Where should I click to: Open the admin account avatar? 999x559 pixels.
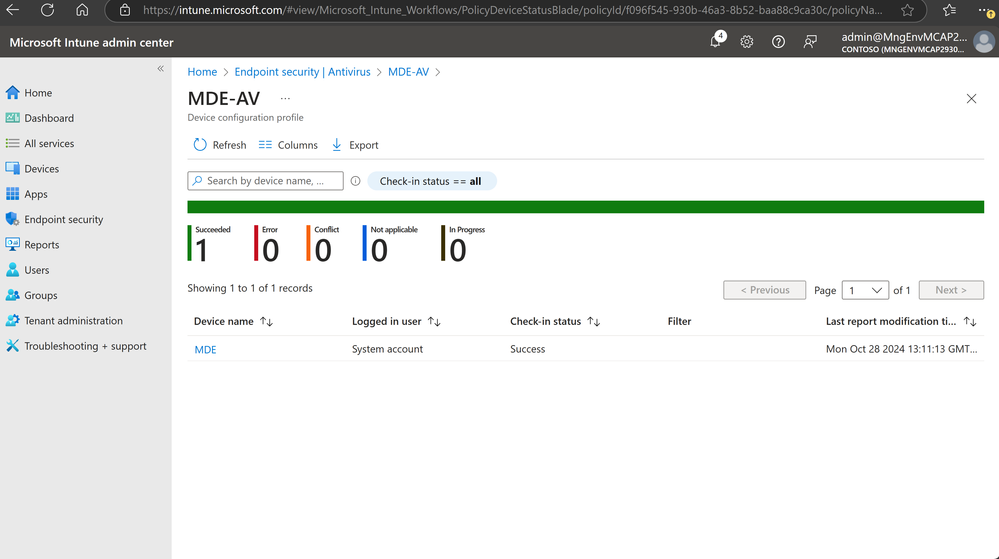coord(984,42)
